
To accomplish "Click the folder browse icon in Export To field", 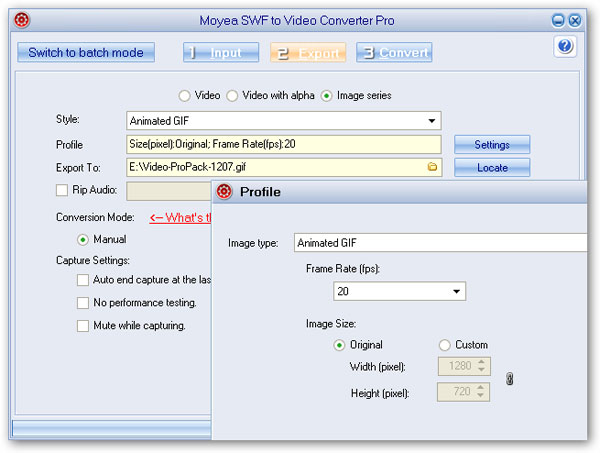I will (x=432, y=167).
